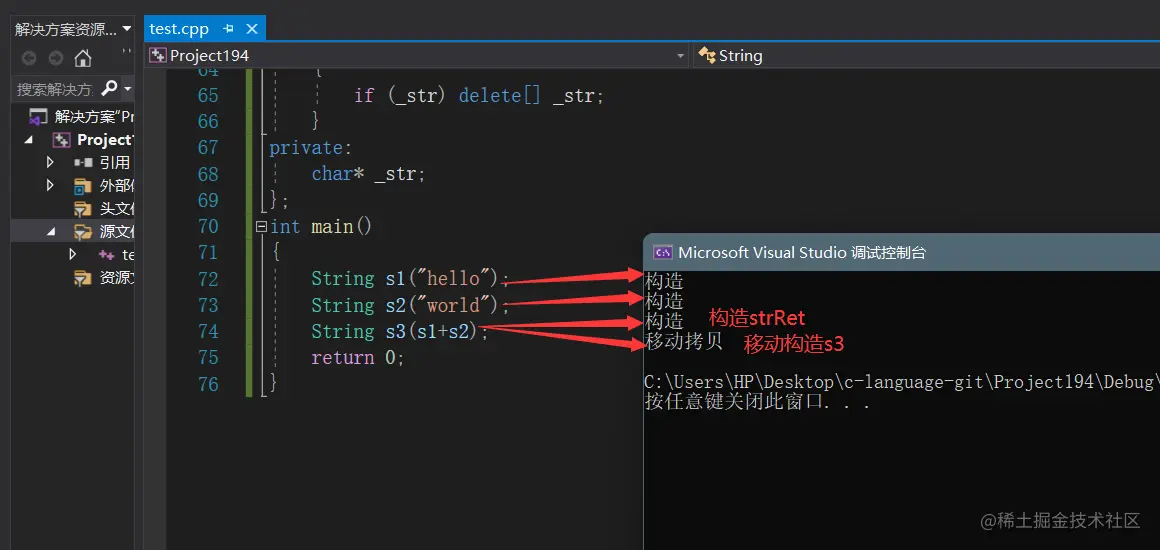1160x550 pixels.
Task: Collapse the Project node in the tree
Action: coord(29,140)
